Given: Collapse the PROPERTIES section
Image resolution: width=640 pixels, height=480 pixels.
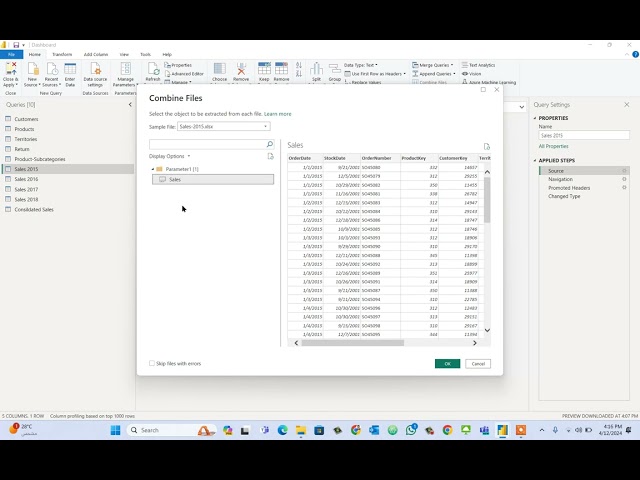Looking at the screenshot, I should [535, 118].
